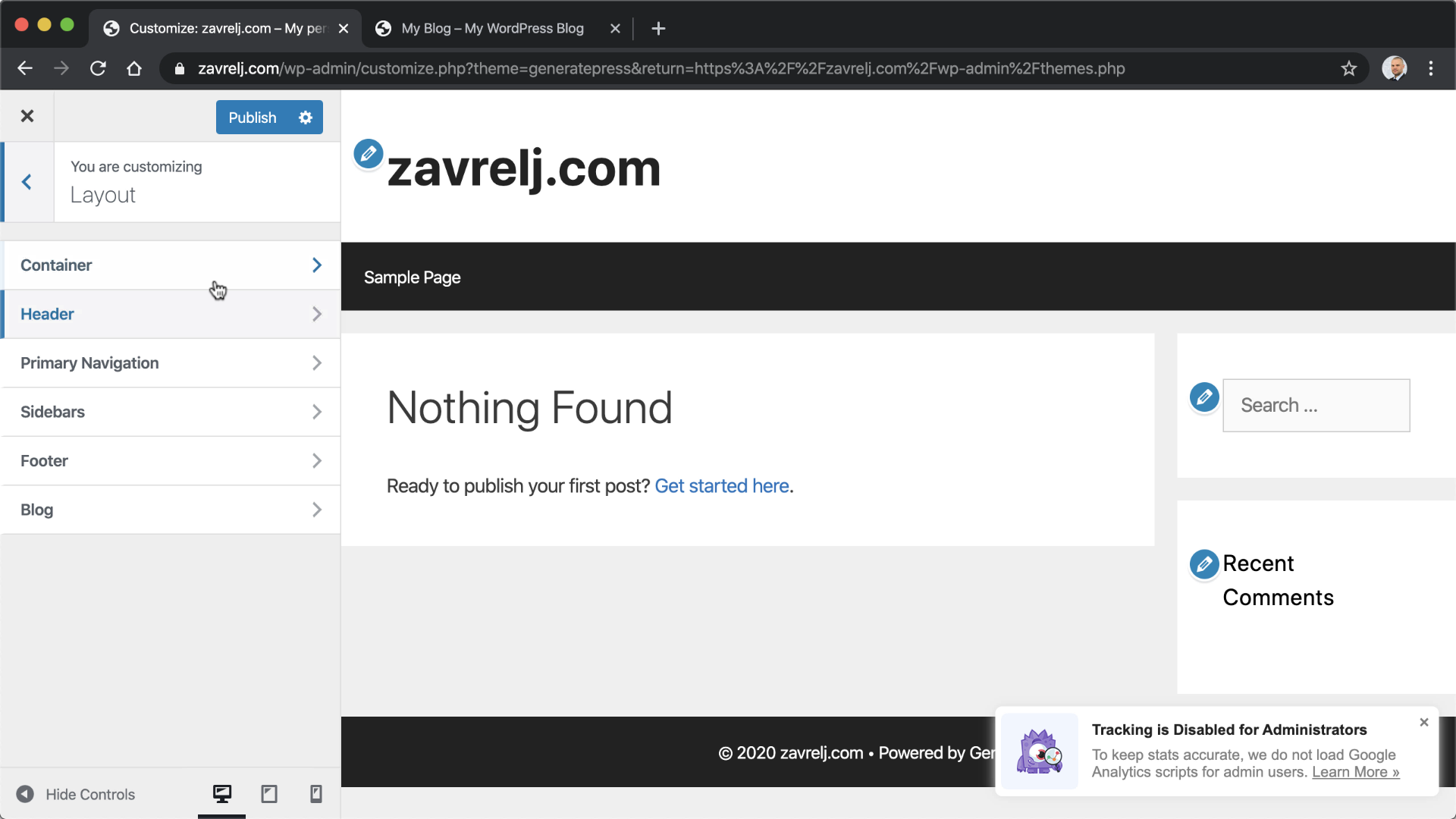Image resolution: width=1456 pixels, height=819 pixels.
Task: Click the Publish button
Action: coord(253,118)
